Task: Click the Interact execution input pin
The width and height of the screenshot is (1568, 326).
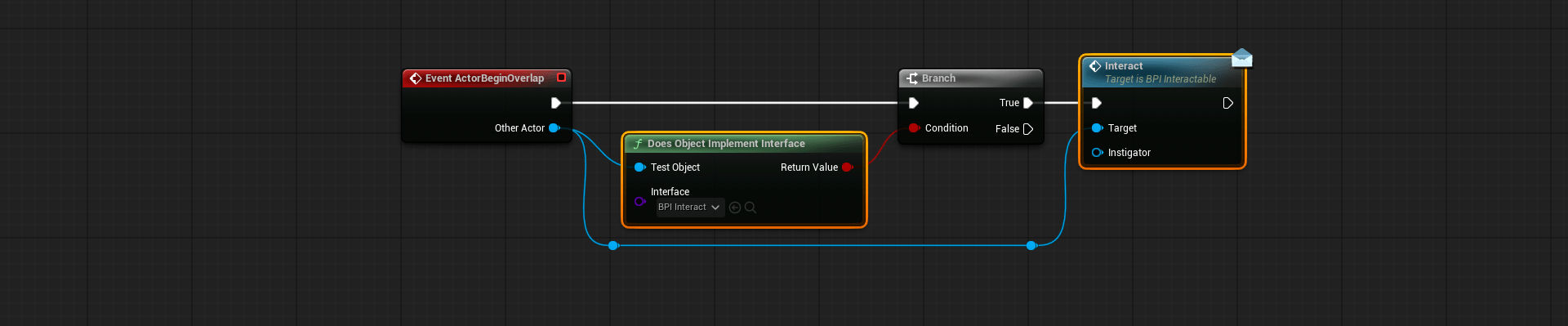Action: click(1097, 103)
